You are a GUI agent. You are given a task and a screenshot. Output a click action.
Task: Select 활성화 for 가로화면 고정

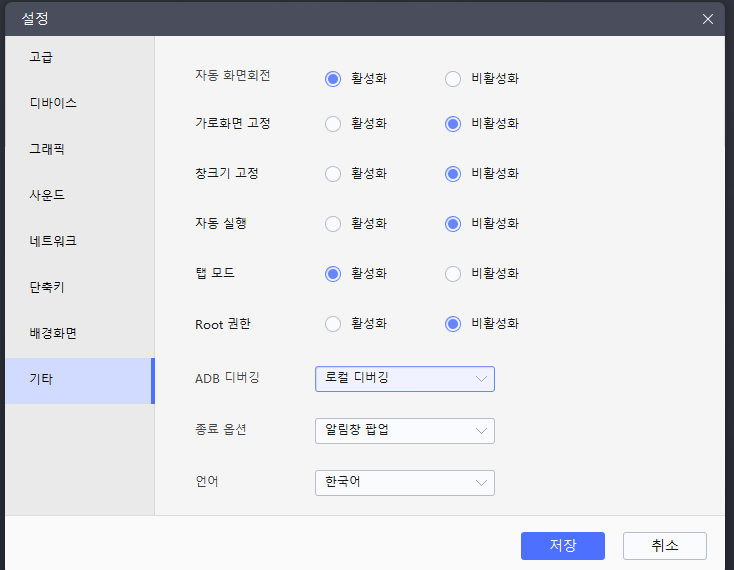coord(333,124)
